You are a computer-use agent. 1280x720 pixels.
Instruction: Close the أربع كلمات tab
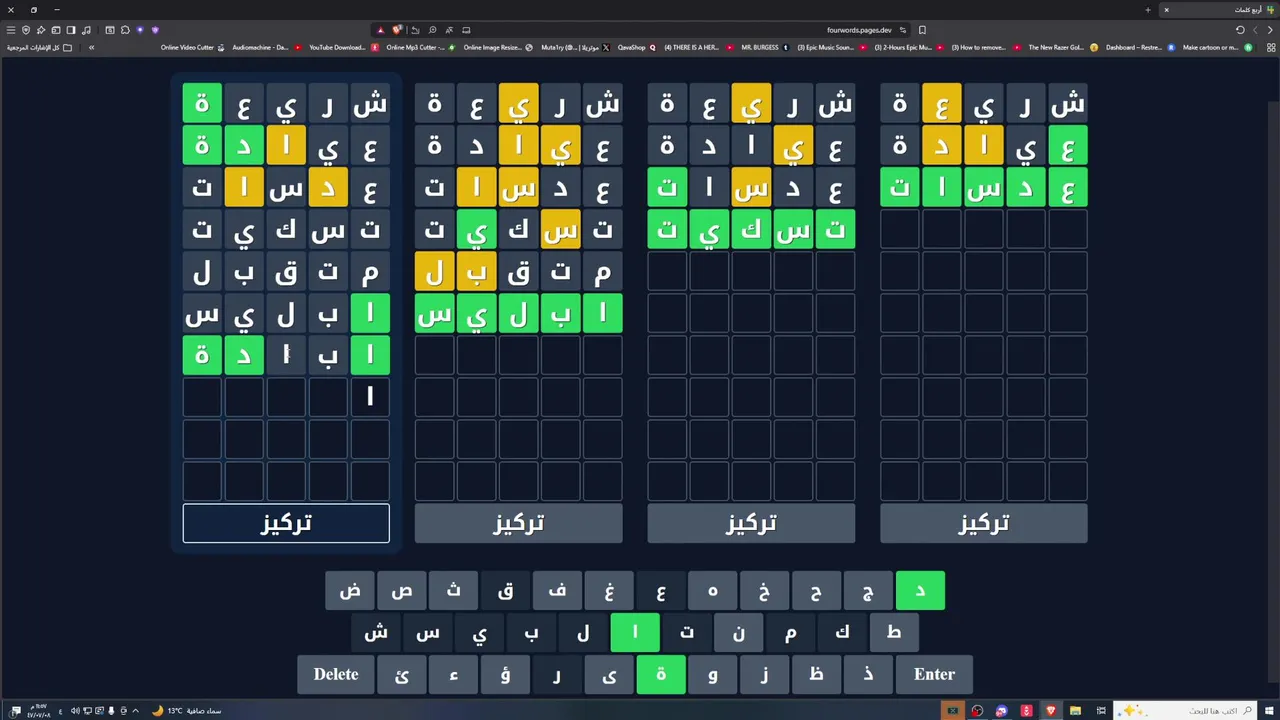click(x=1166, y=10)
